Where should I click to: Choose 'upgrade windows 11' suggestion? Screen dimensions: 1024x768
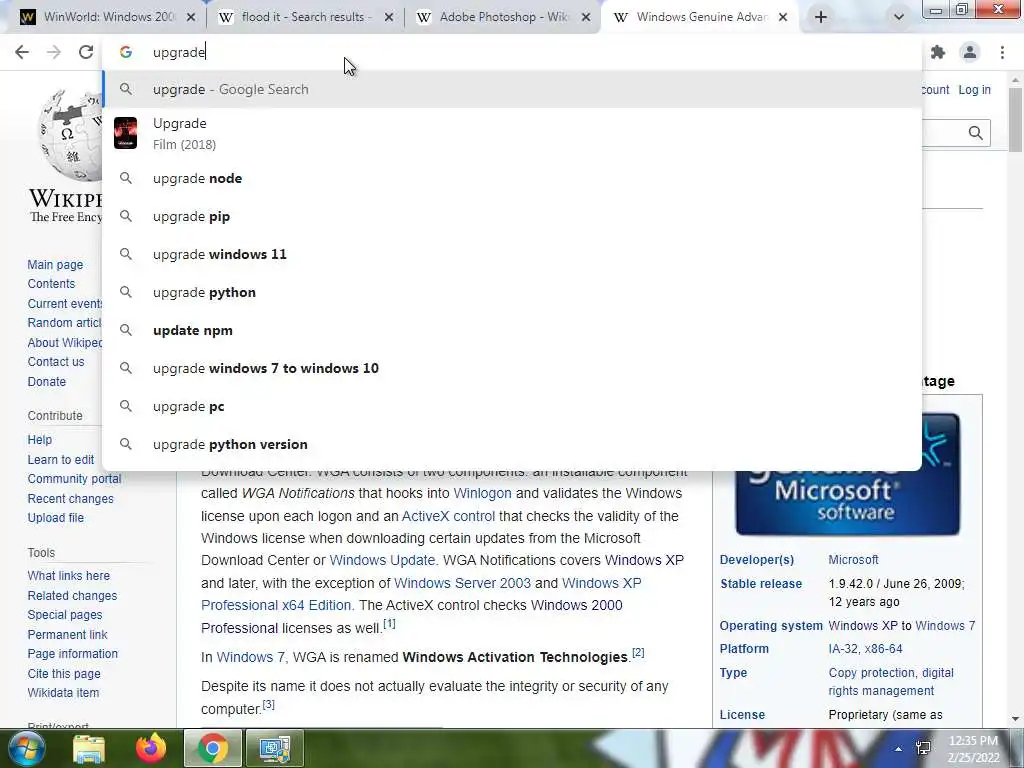tap(512, 254)
